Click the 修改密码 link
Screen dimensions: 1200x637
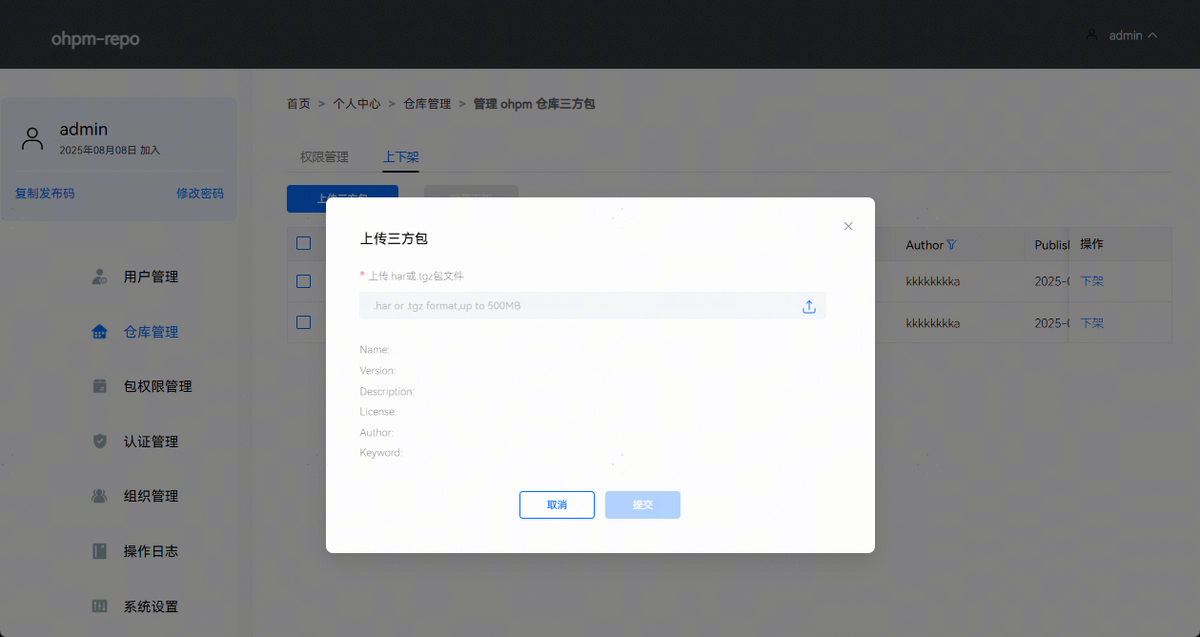click(x=200, y=193)
